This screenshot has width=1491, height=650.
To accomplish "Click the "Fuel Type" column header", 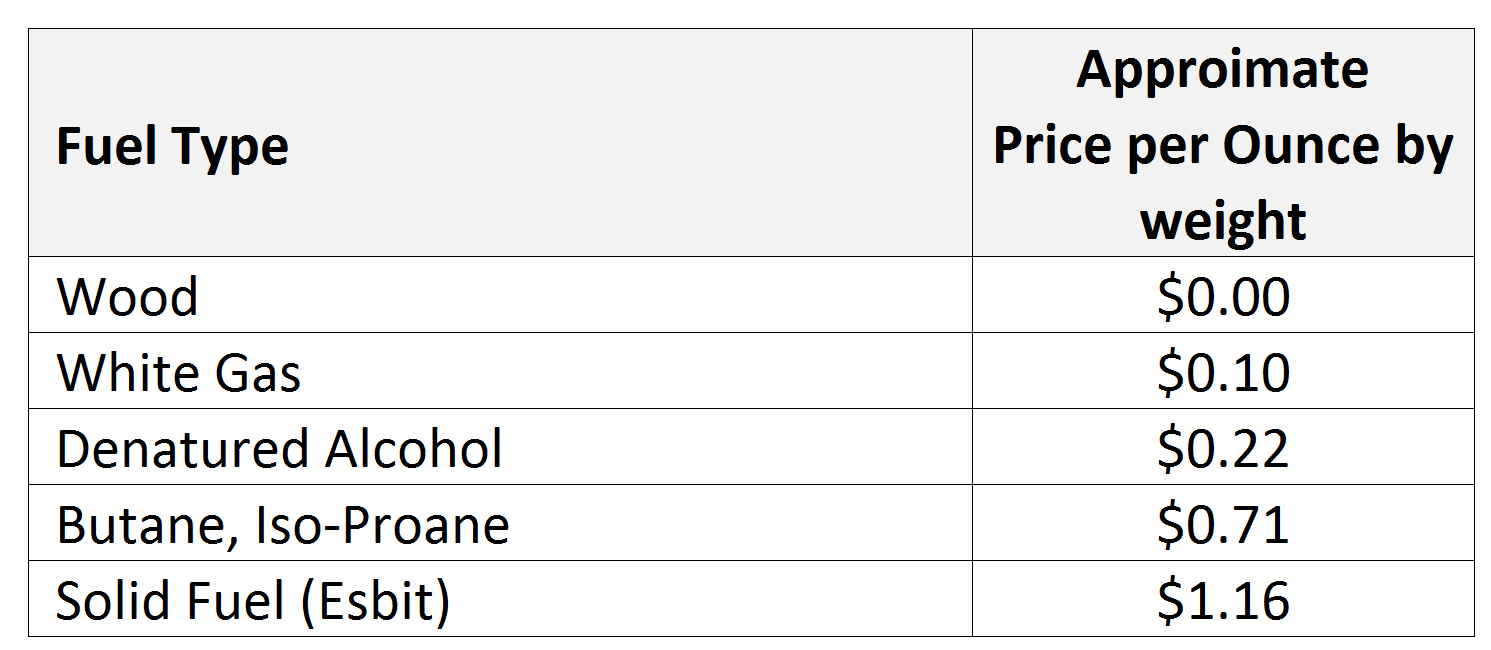I will click(172, 147).
